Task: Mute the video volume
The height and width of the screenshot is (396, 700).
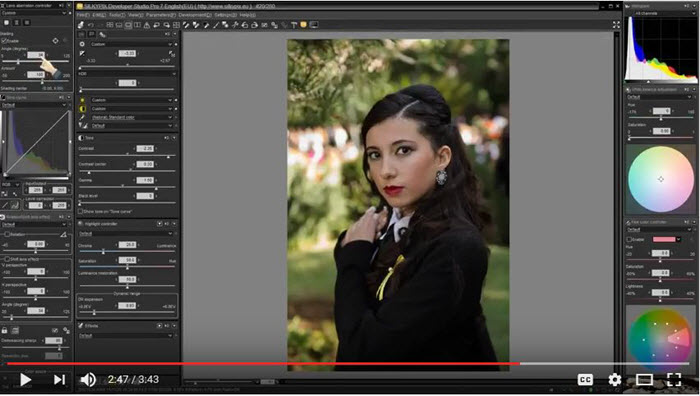Action: (88, 379)
